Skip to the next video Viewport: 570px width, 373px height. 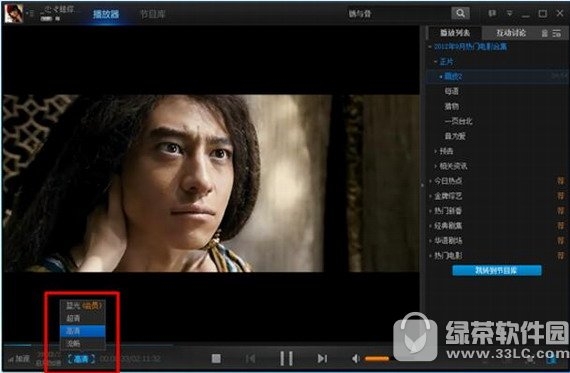point(322,359)
